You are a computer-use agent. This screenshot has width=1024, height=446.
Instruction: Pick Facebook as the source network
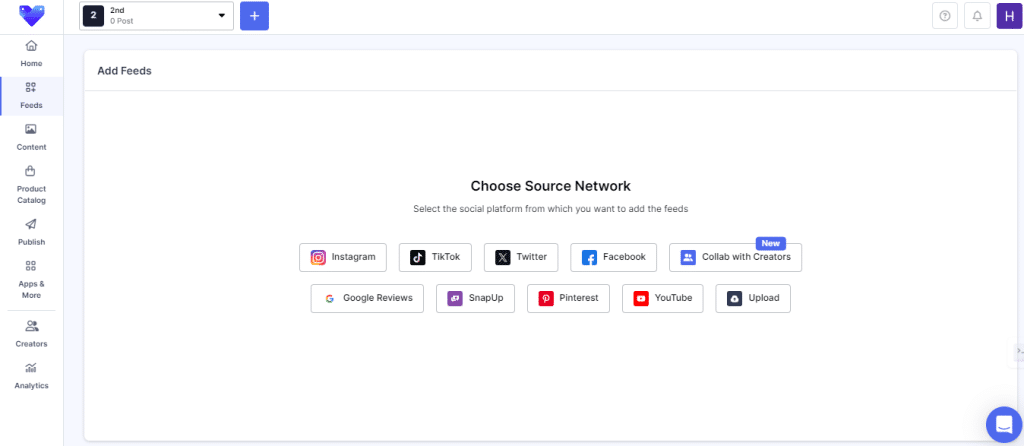pos(613,257)
